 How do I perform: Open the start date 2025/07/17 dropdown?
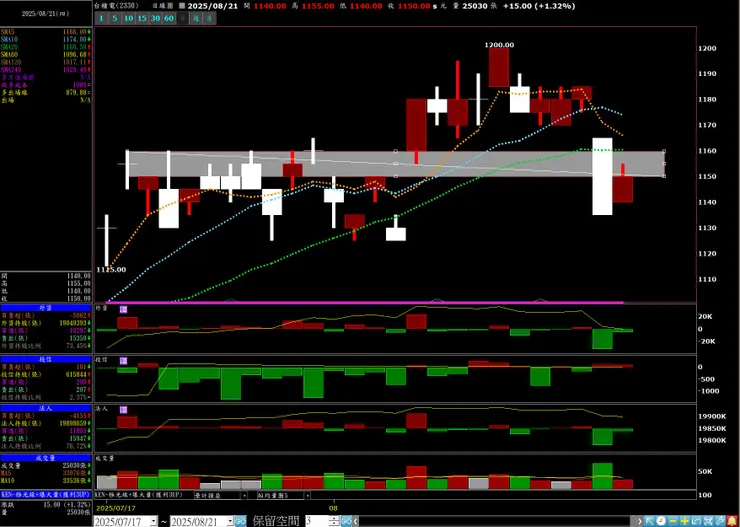pos(154,521)
